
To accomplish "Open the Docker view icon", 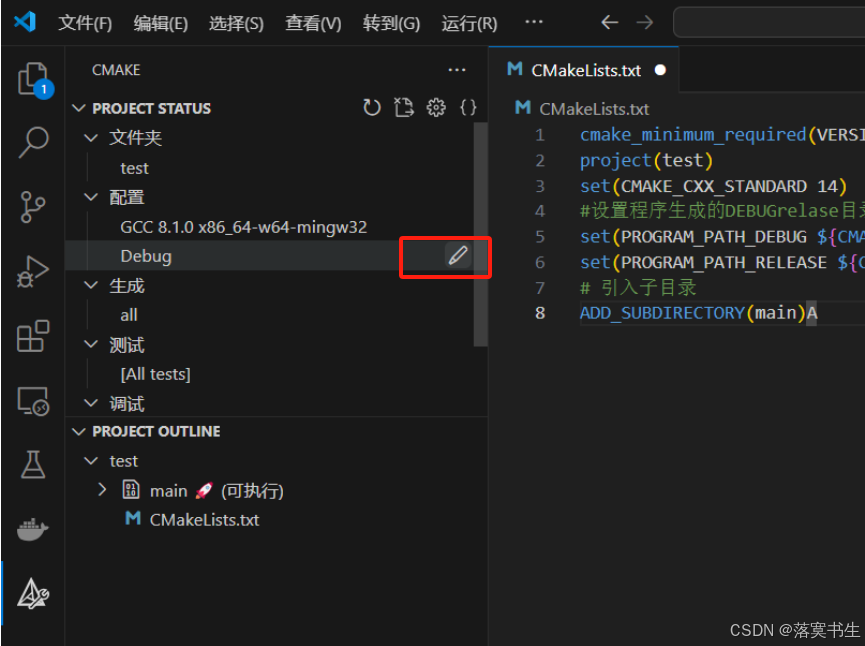I will 33,530.
